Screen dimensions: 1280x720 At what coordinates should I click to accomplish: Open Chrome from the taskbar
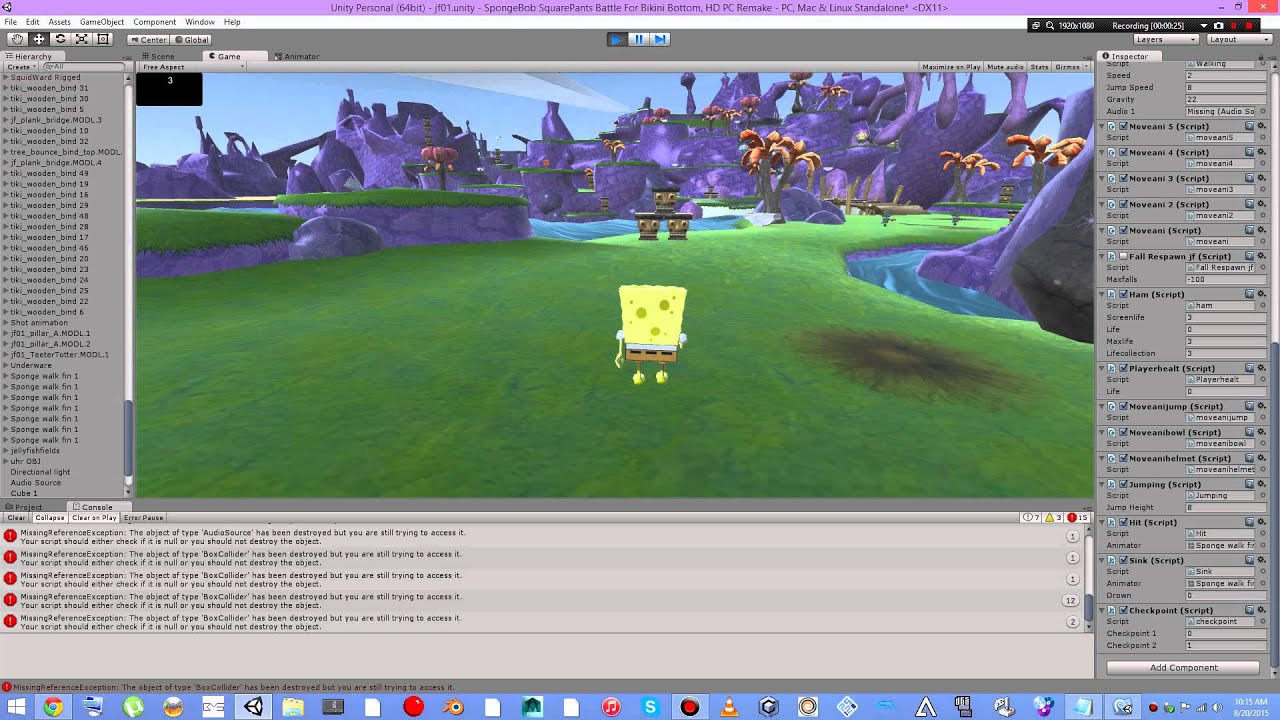point(52,707)
